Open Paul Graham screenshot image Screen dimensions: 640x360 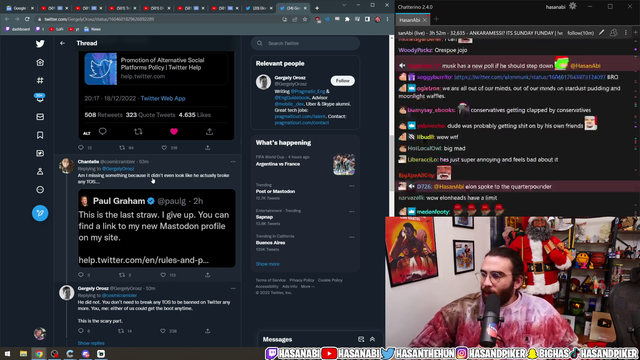[157, 228]
